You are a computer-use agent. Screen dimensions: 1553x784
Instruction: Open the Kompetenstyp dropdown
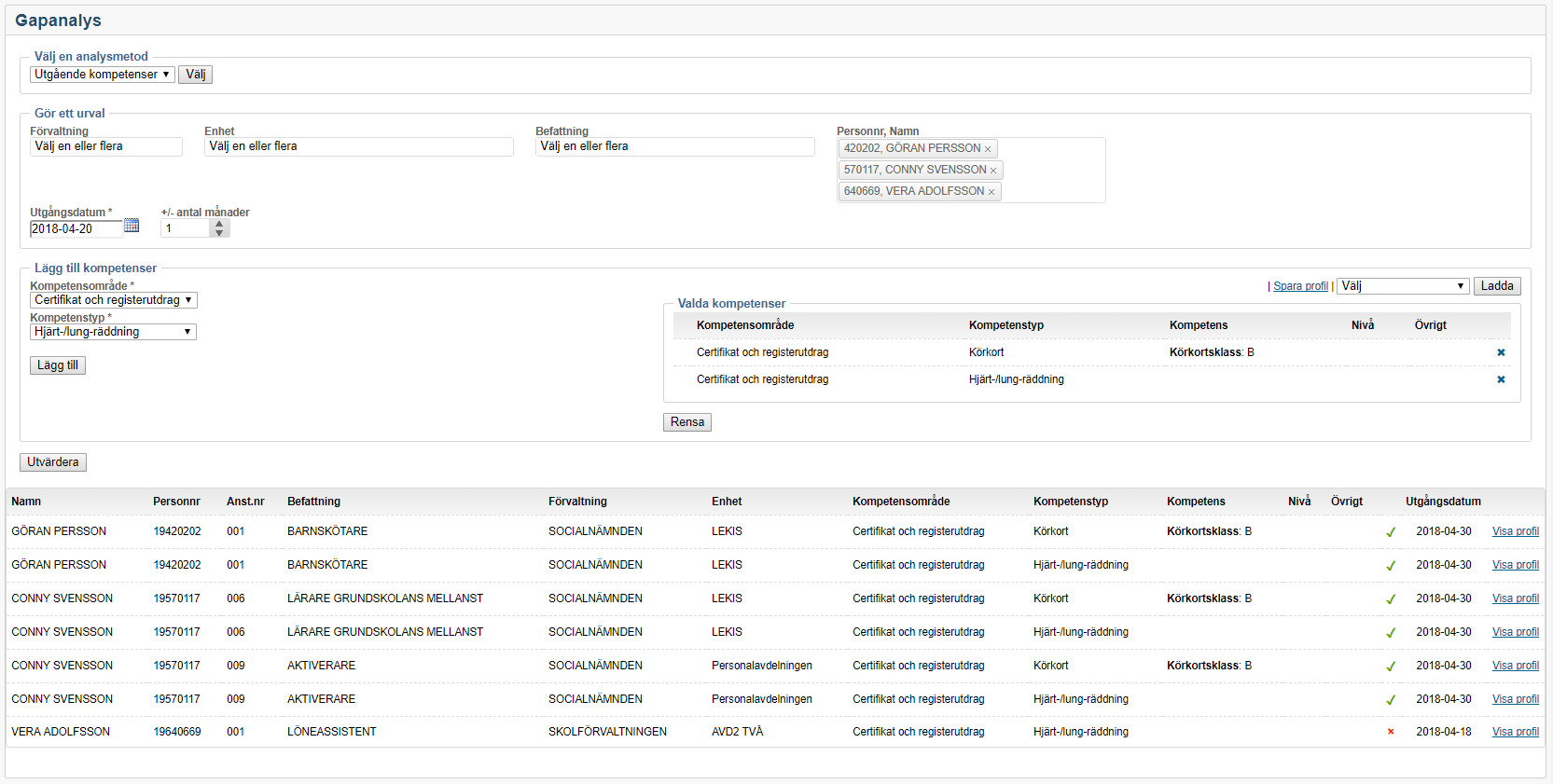[113, 332]
